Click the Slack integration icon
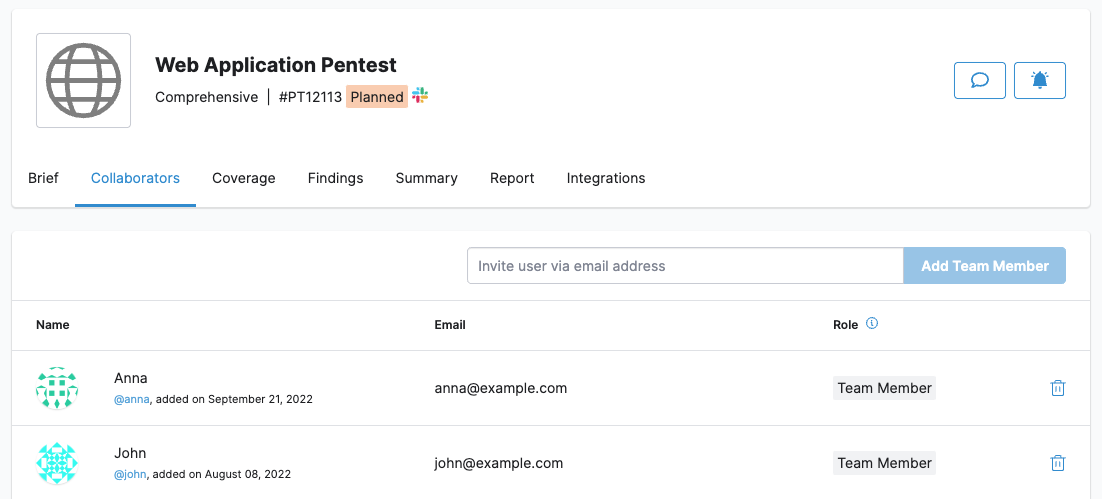 [420, 96]
